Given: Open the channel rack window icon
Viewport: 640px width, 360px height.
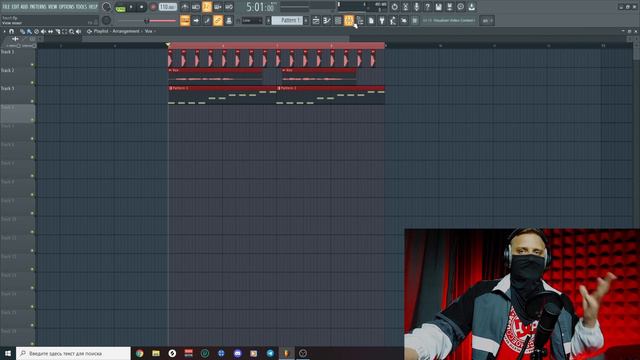Looking at the screenshot, I should (338, 20).
